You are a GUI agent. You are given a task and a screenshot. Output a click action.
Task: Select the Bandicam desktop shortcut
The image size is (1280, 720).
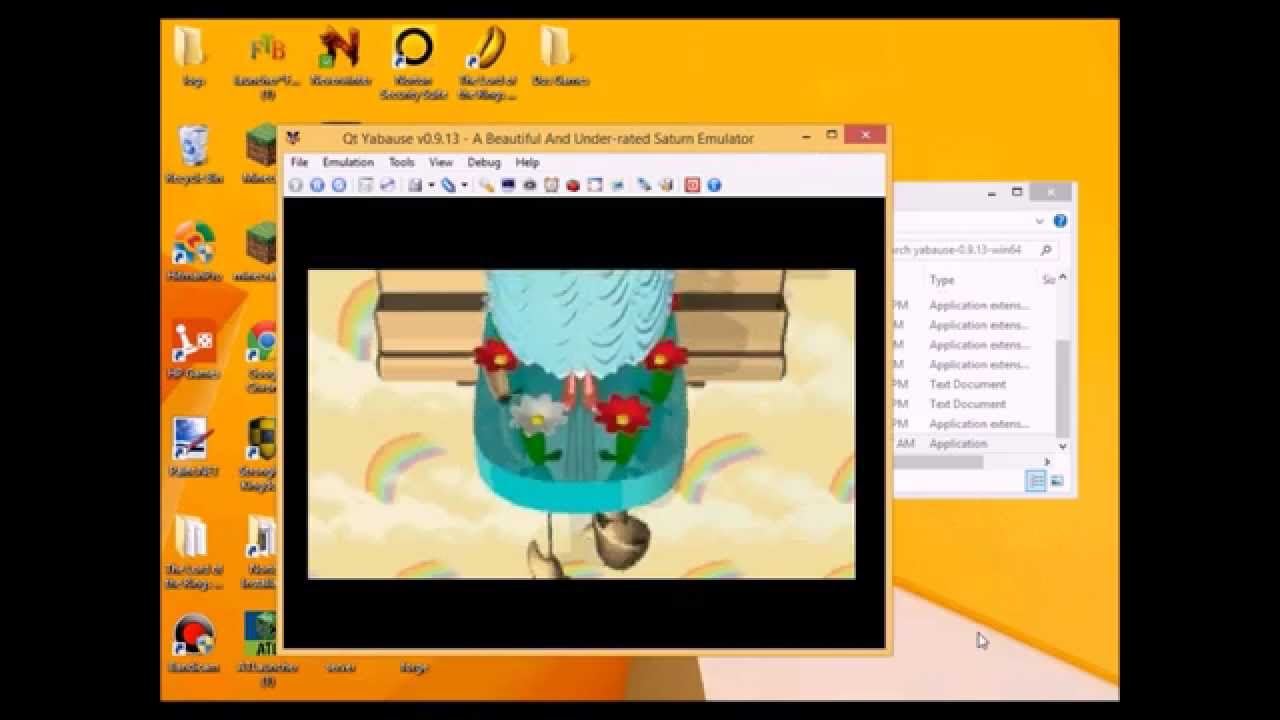[194, 643]
